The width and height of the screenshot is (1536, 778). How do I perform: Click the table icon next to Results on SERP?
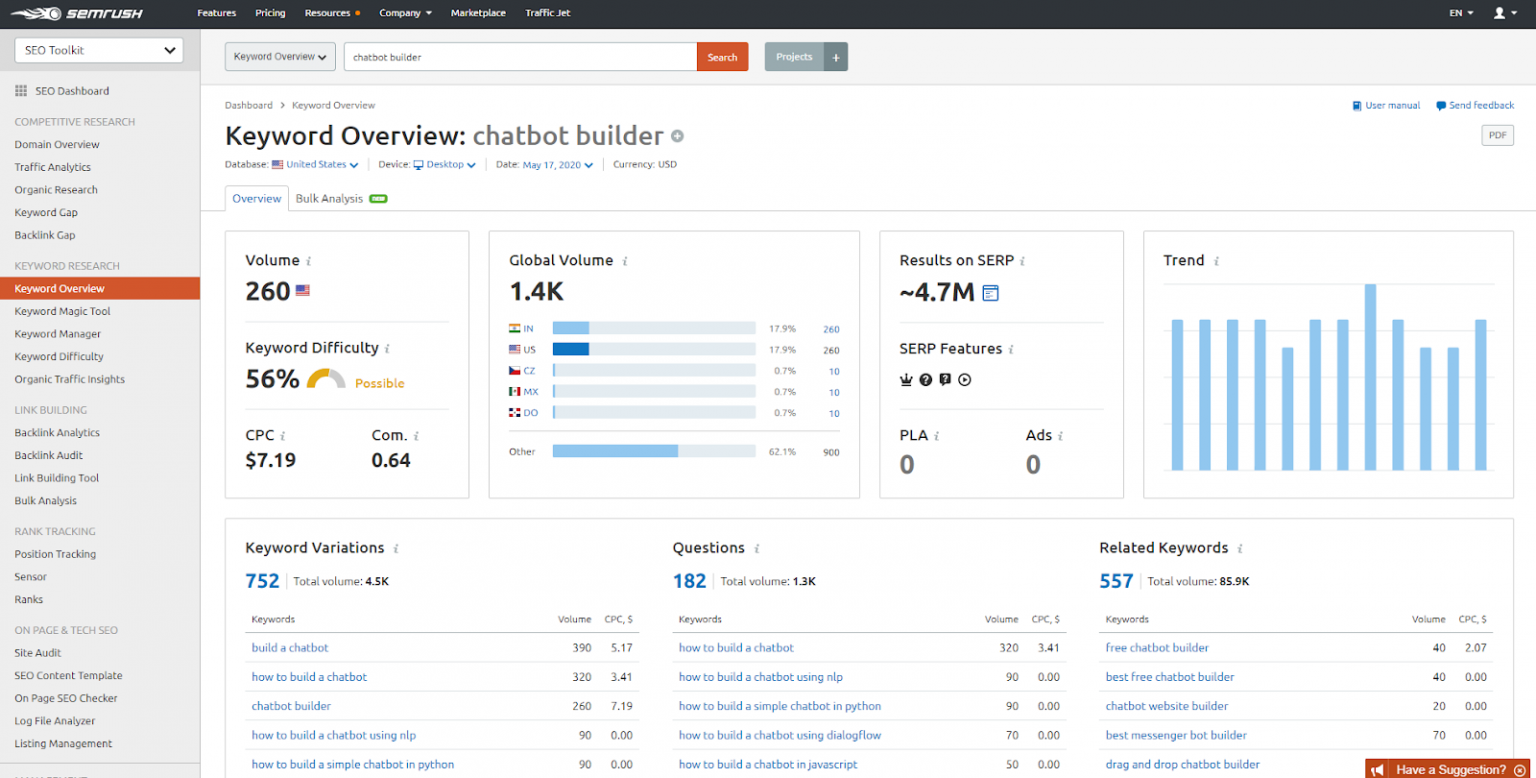click(x=989, y=292)
